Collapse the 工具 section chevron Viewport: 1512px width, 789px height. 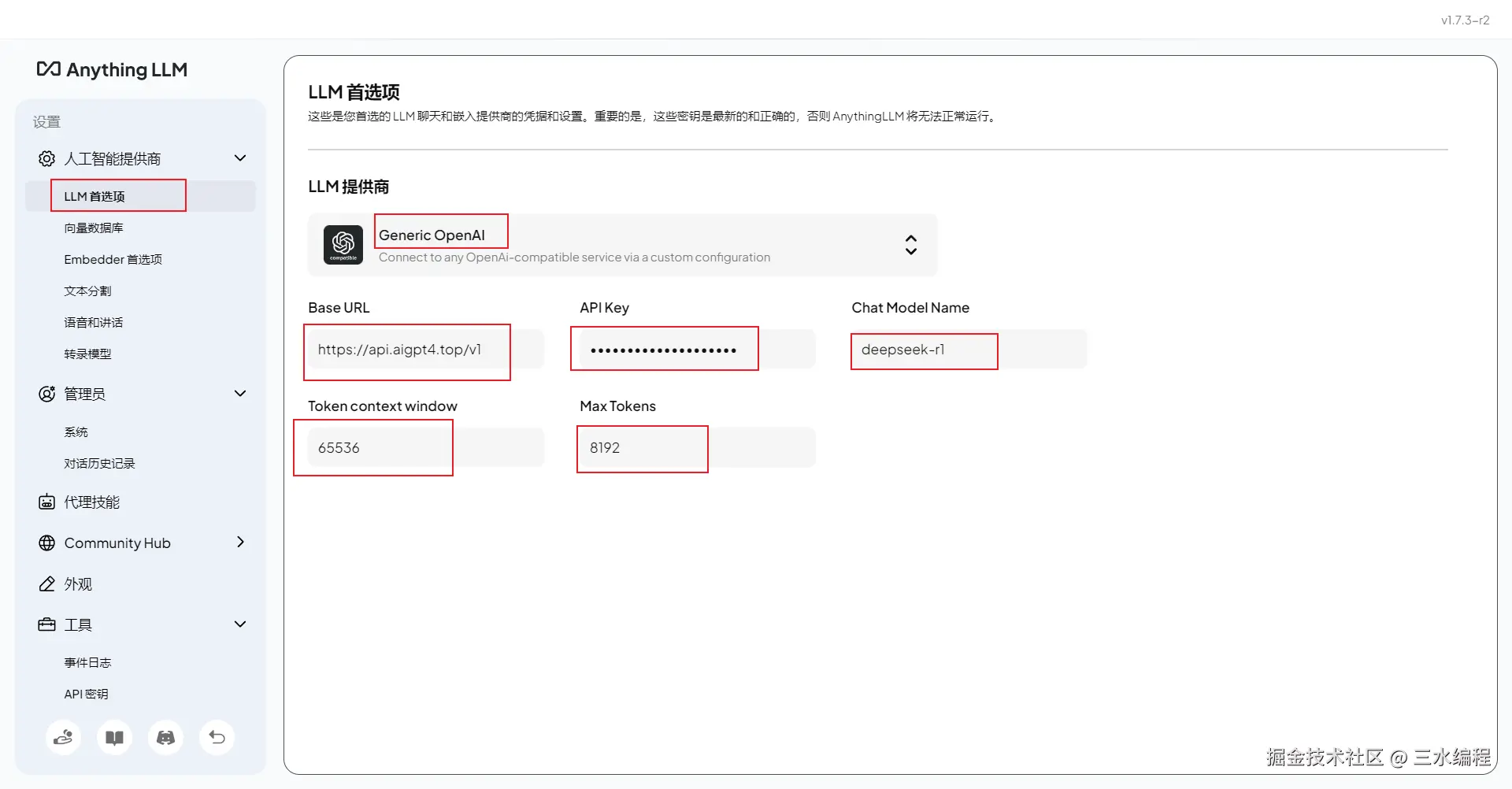click(x=240, y=624)
